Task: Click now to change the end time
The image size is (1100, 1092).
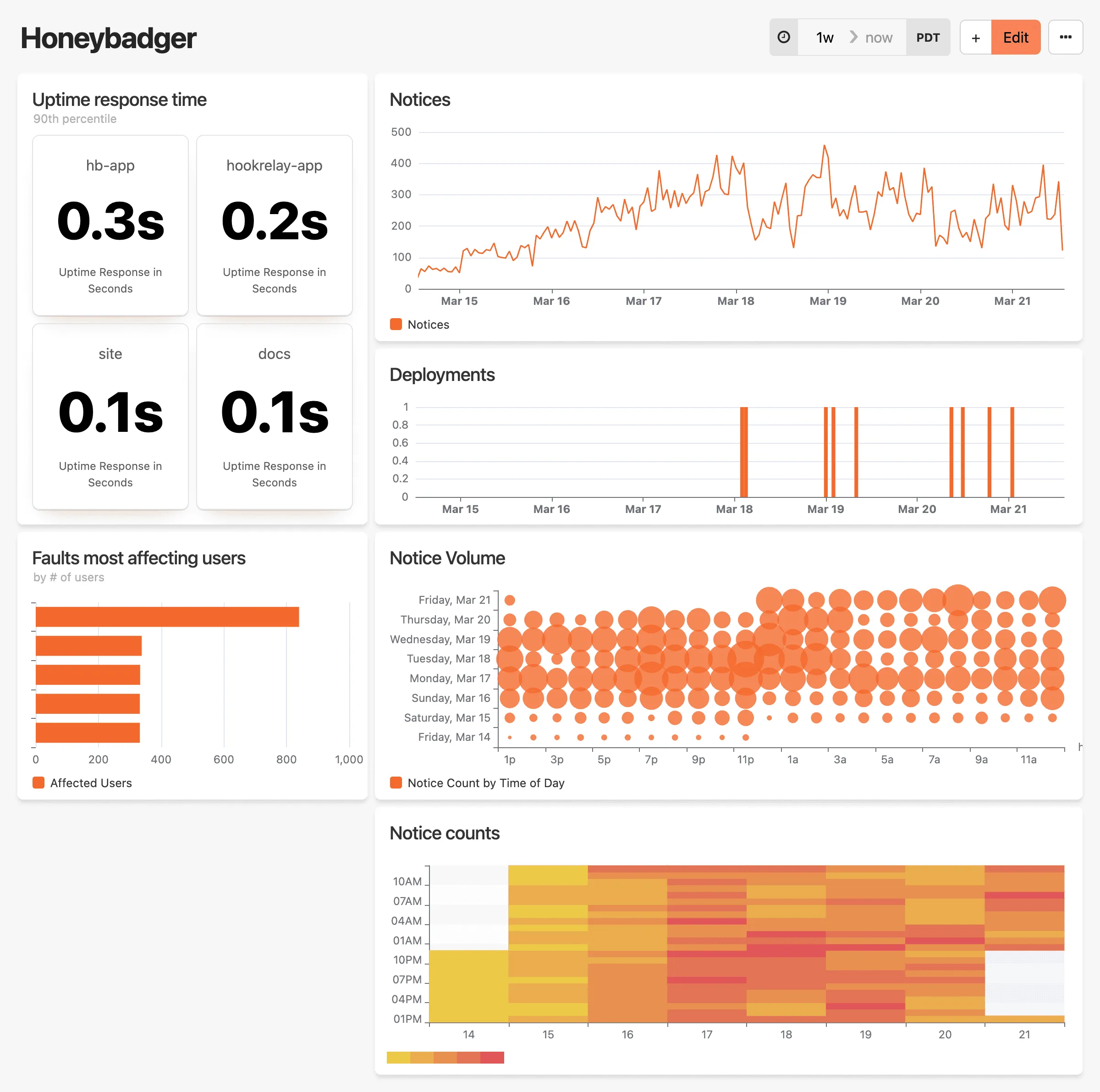Action: [879, 37]
